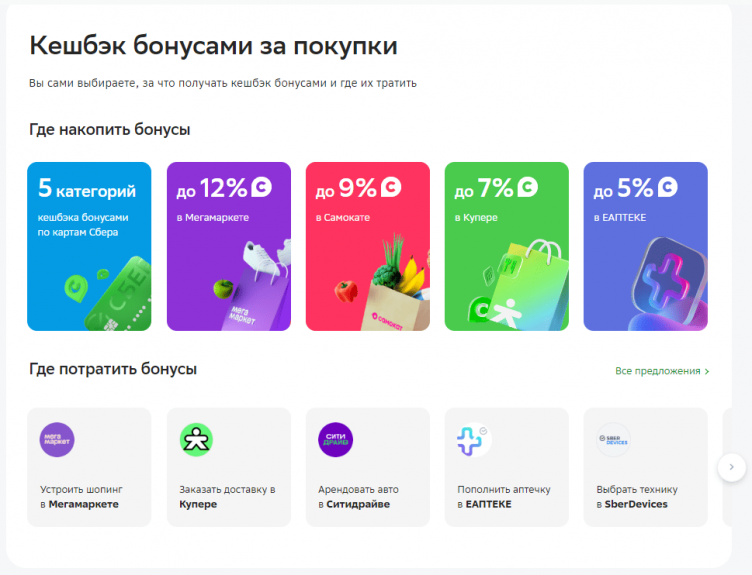Click the Где потратить бонусы heading
Image resolution: width=752 pixels, height=575 pixels.
click(113, 369)
